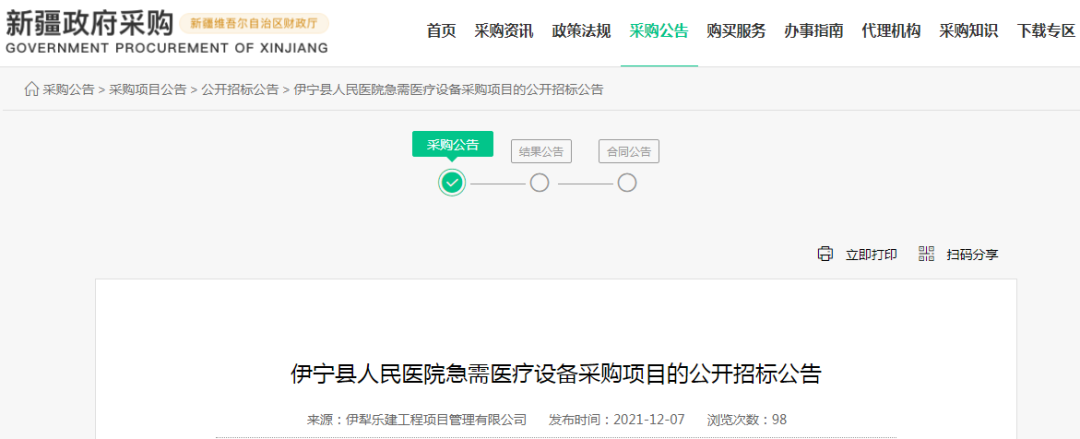Go to the 政策法规 menu
This screenshot has height=439, width=1080.
(581, 31)
